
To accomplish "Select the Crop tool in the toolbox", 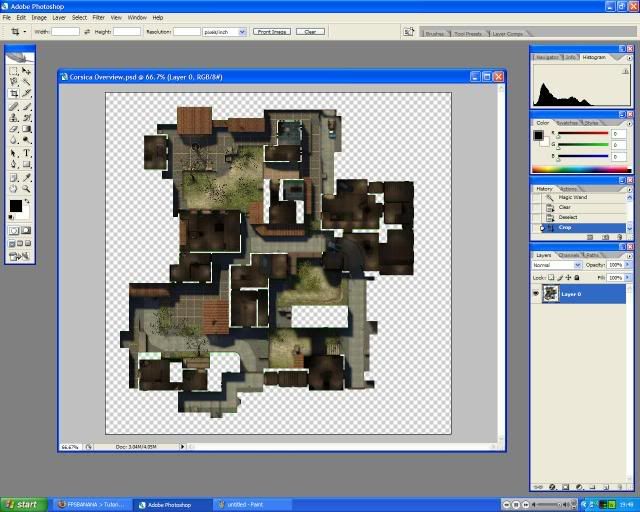I will [x=14, y=93].
